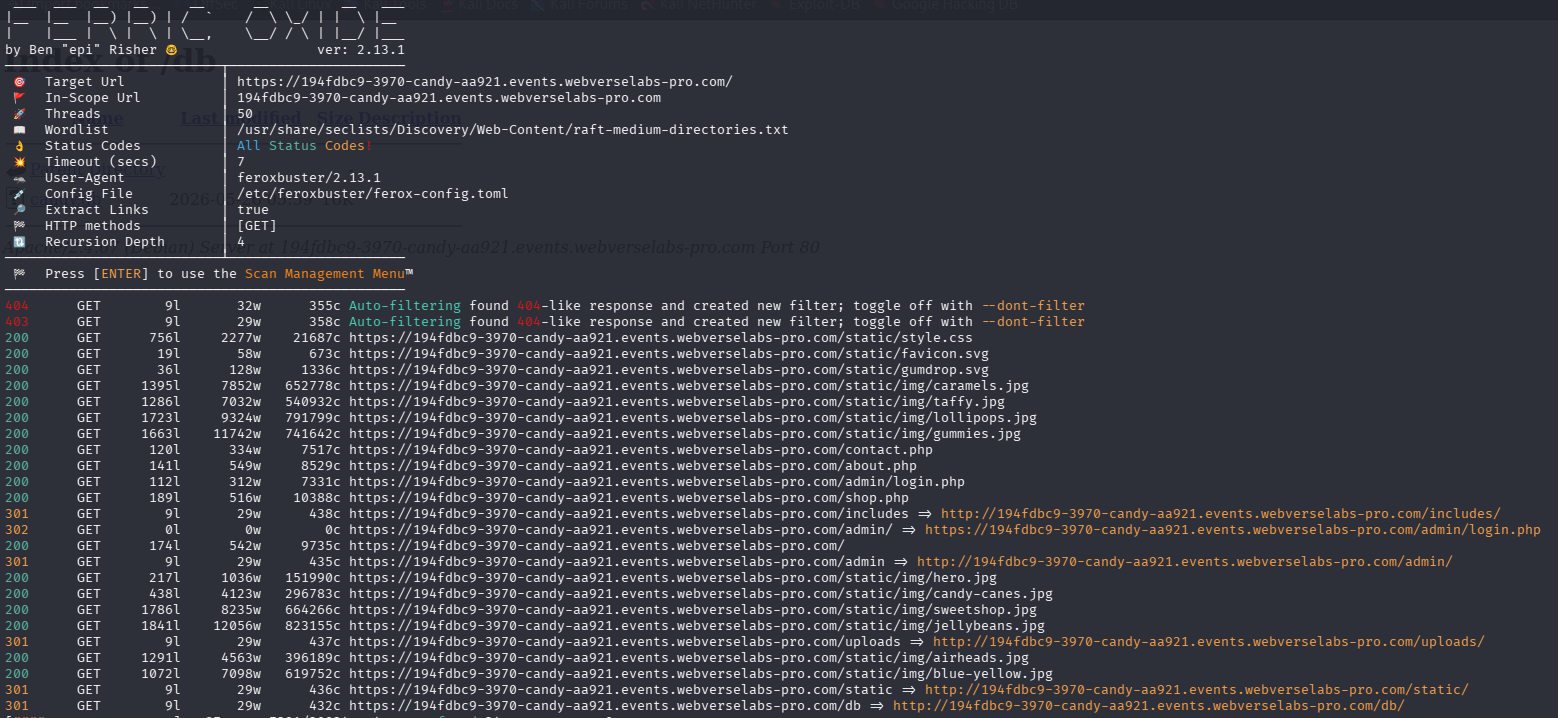Click the target icon beside Target Url
This screenshot has width=1558, height=718.
(x=19, y=82)
